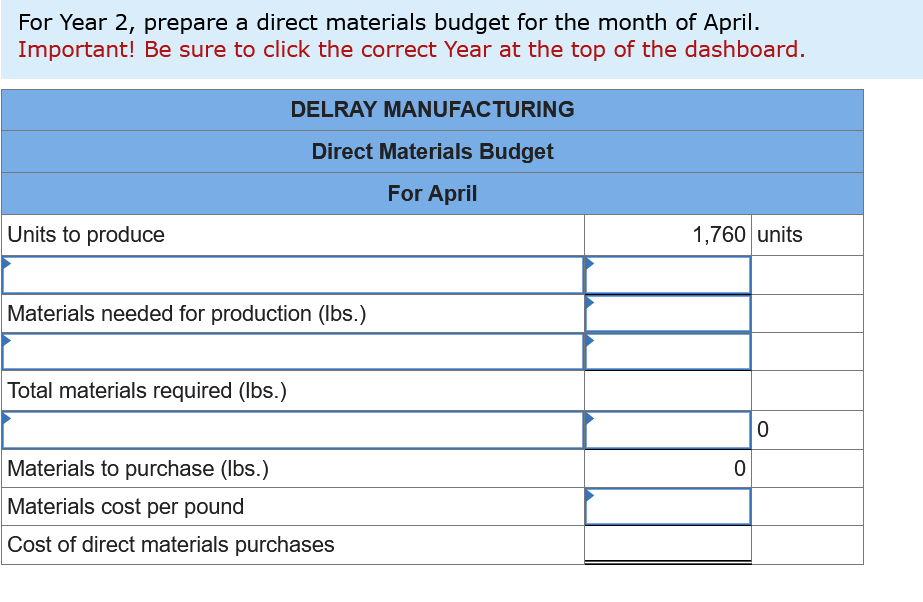Select the For April header cell

coord(432,193)
